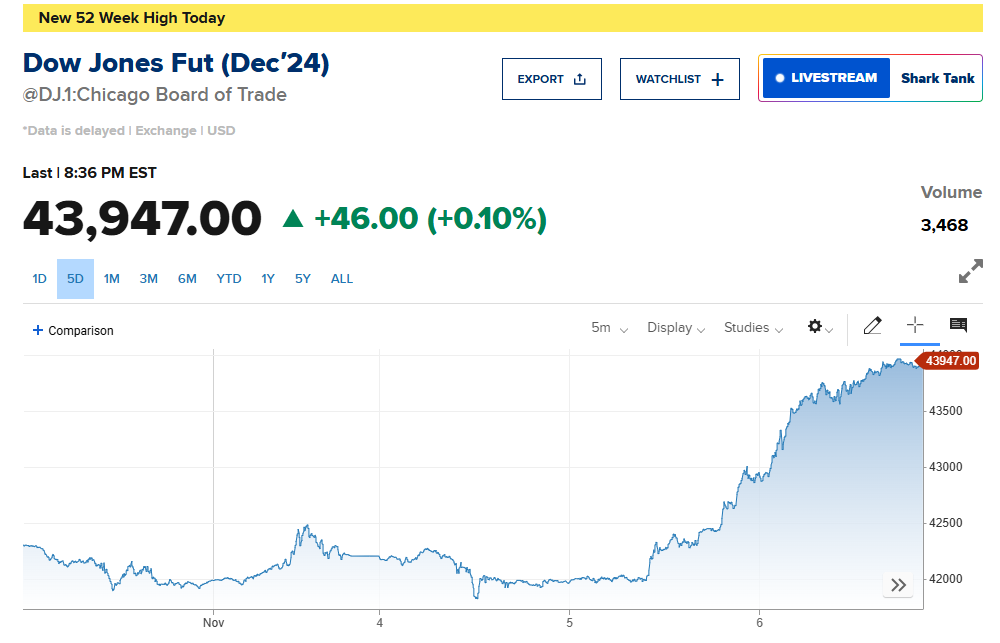Click the @DJ.1:Chicago Board of Trade subtitle
The image size is (1000, 643).
[155, 94]
